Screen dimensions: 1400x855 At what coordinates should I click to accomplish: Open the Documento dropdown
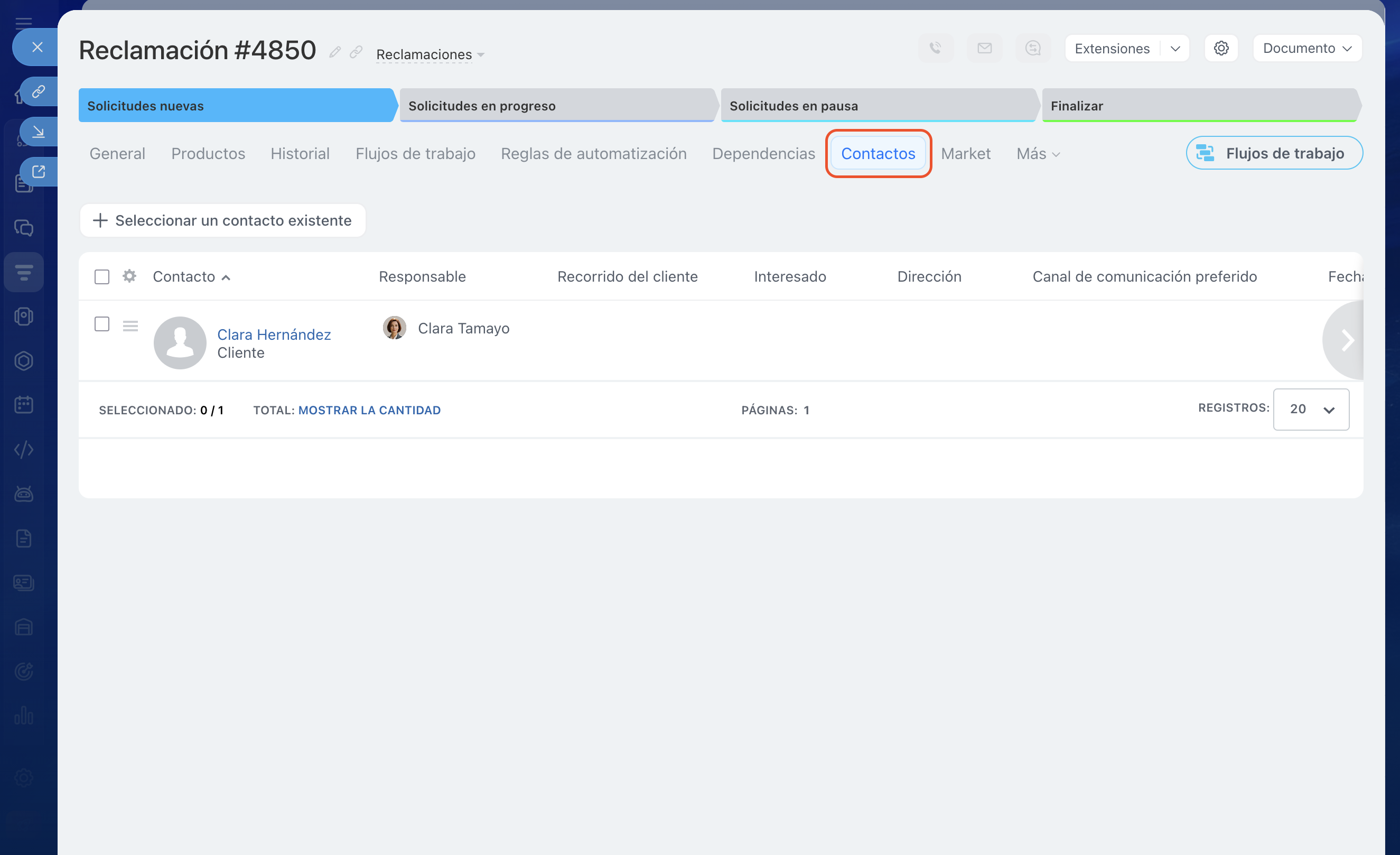click(x=1307, y=48)
